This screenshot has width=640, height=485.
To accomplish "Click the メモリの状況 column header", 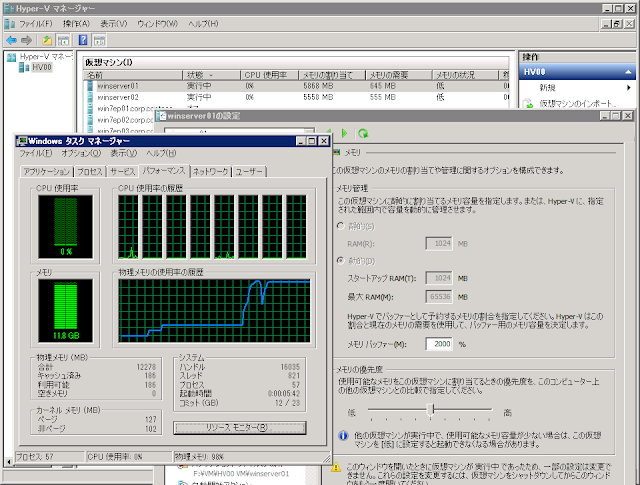I will (465, 75).
